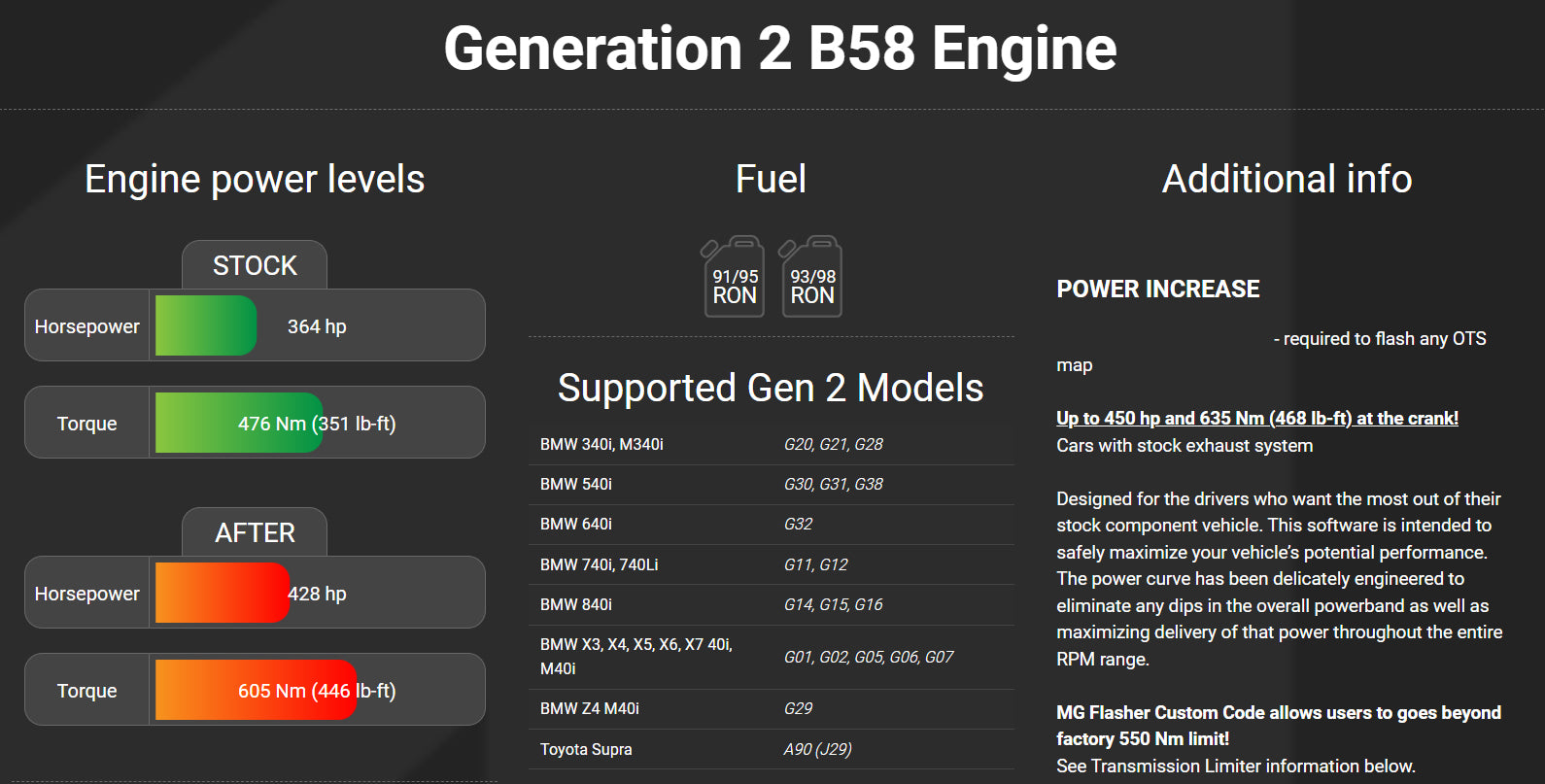Viewport: 1545px width, 784px height.
Task: Select the 'BMW 340i, M340i' model row
Action: click(772, 444)
